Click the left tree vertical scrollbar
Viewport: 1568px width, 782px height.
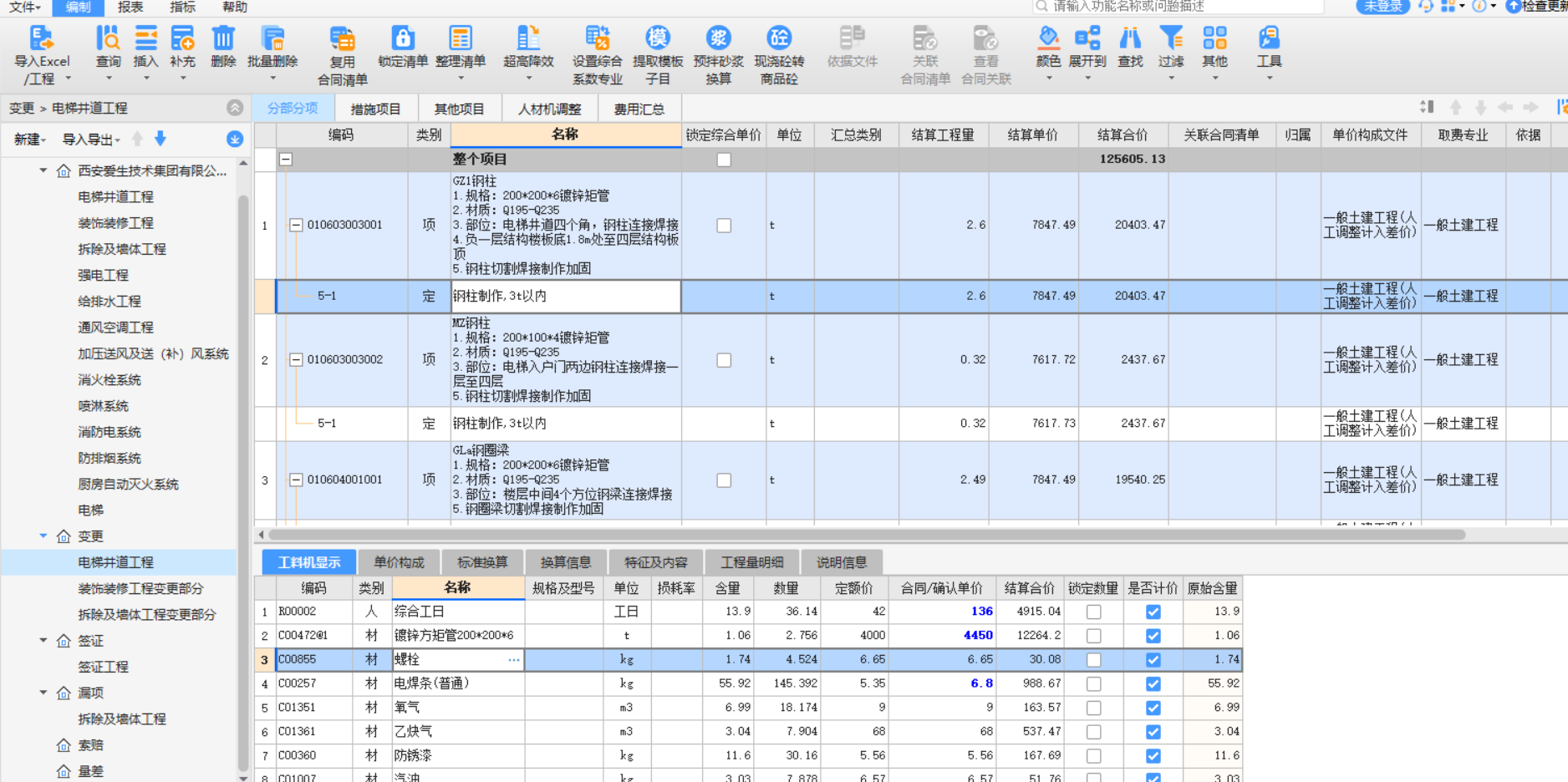click(243, 485)
